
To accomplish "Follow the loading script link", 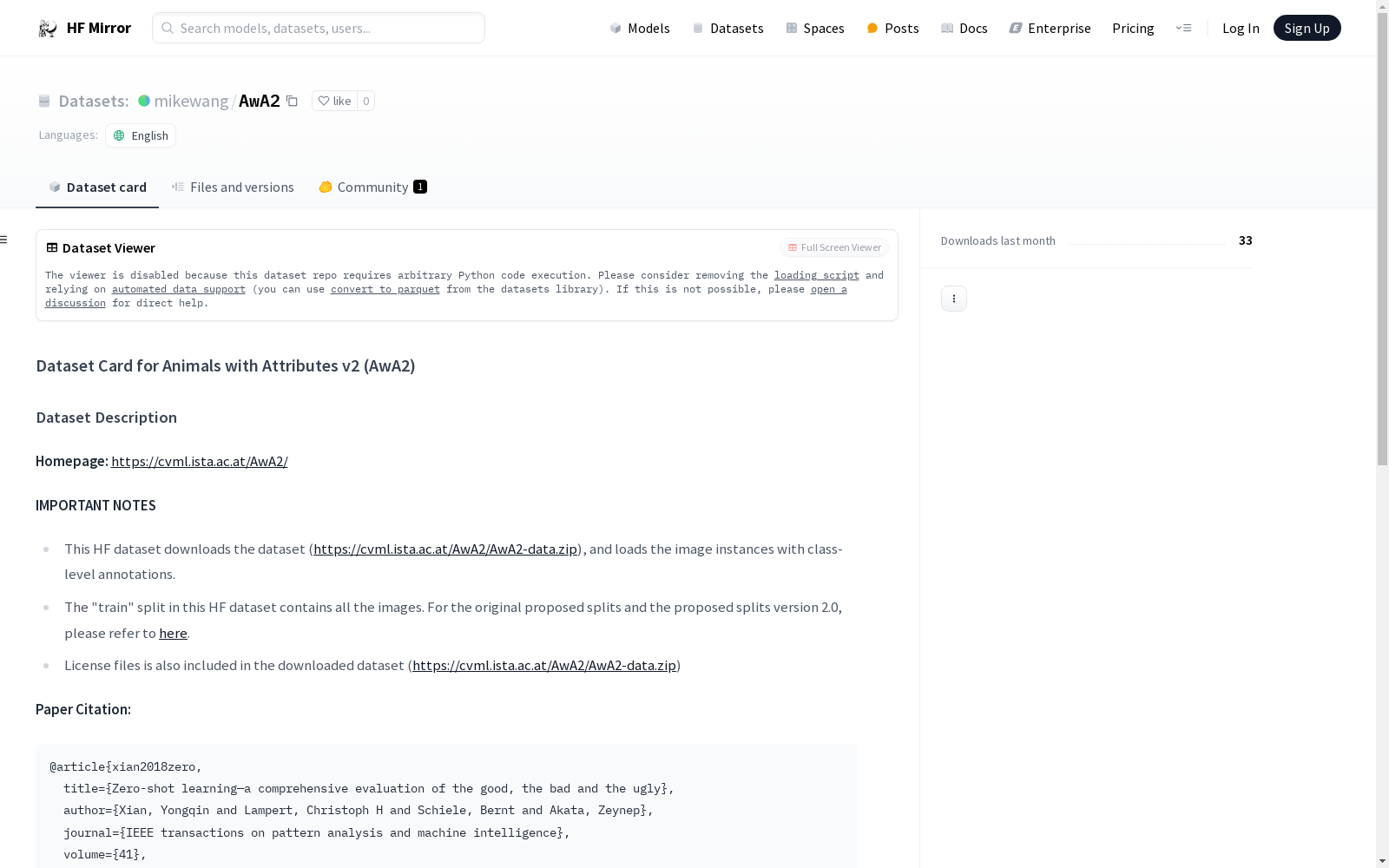I will click(x=817, y=275).
